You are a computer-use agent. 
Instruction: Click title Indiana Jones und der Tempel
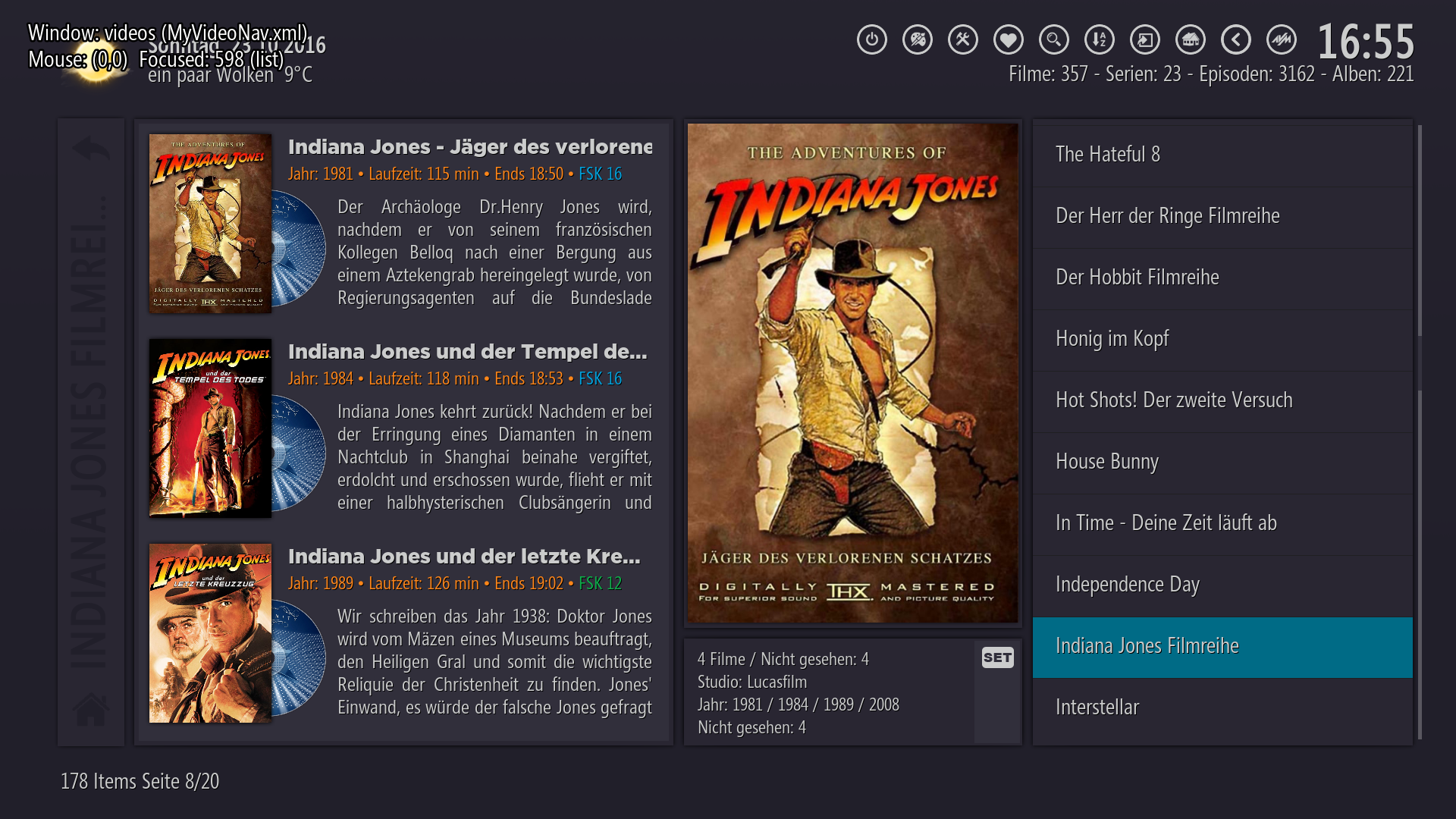click(x=467, y=352)
